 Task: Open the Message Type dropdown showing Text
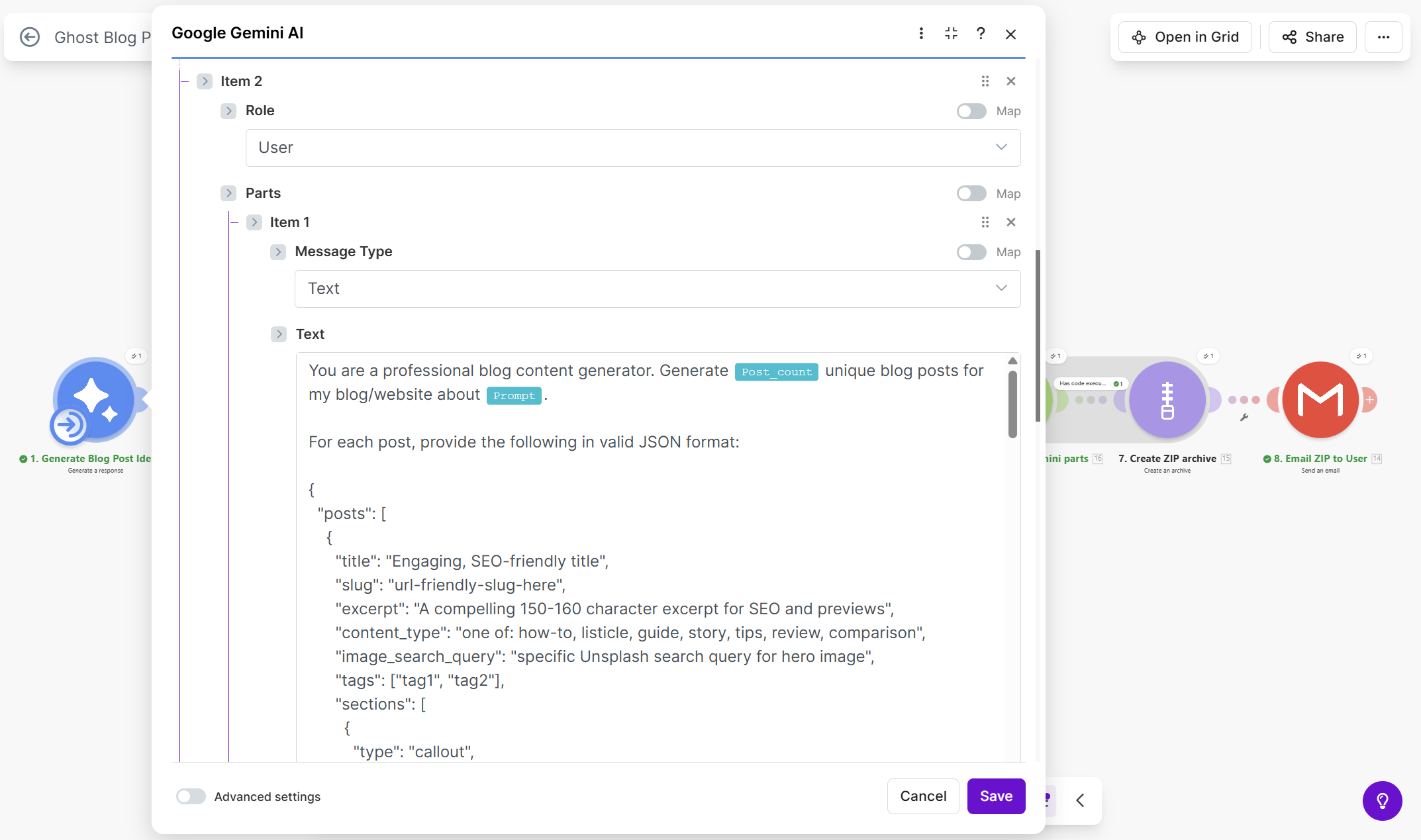point(657,289)
